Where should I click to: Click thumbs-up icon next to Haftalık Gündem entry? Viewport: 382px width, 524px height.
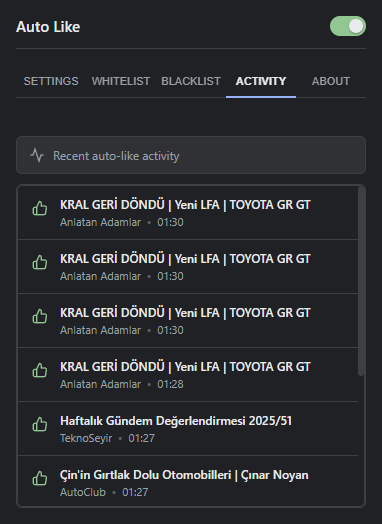(x=40, y=425)
